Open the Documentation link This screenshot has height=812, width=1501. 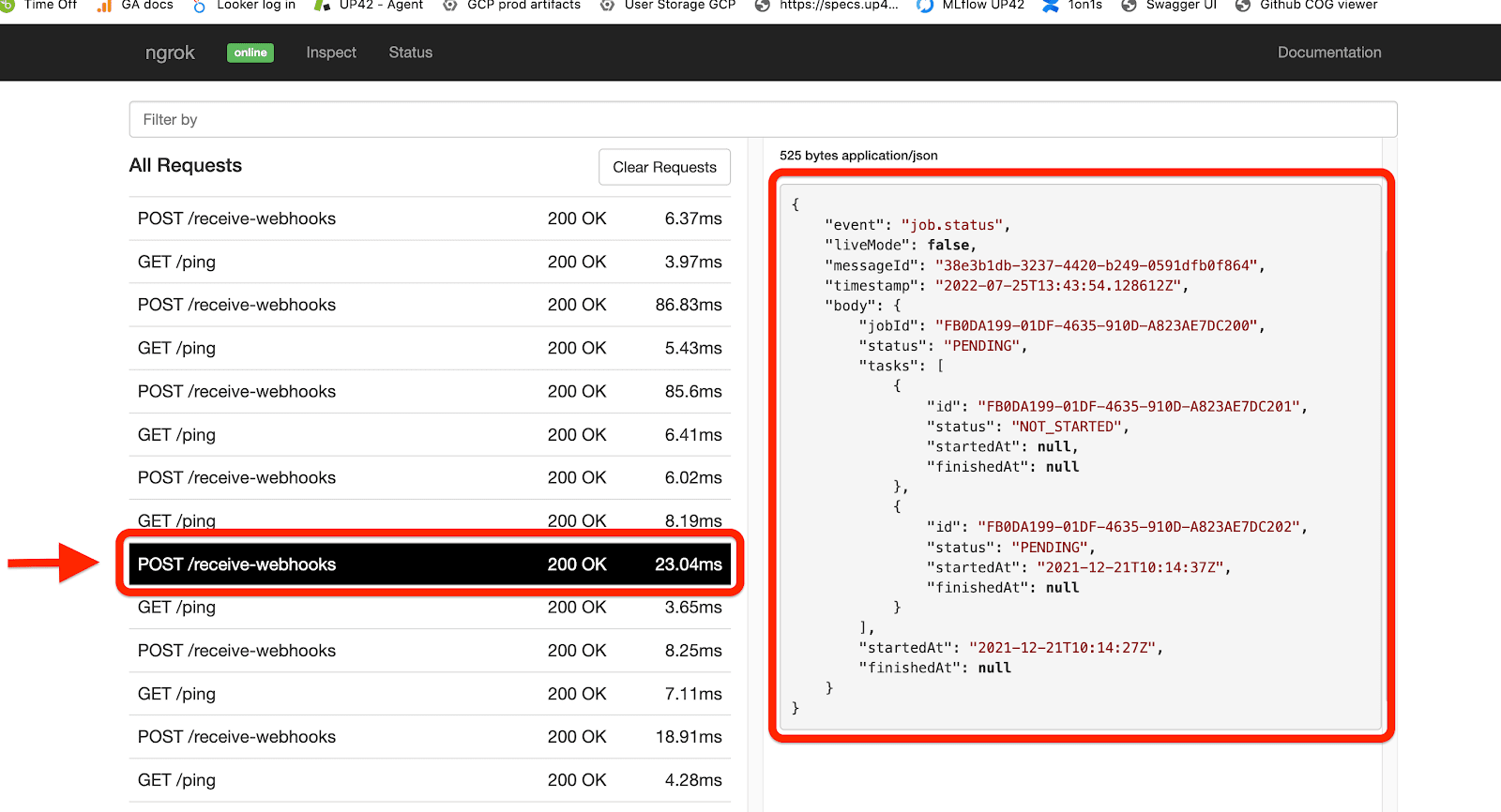pyautogui.click(x=1329, y=53)
